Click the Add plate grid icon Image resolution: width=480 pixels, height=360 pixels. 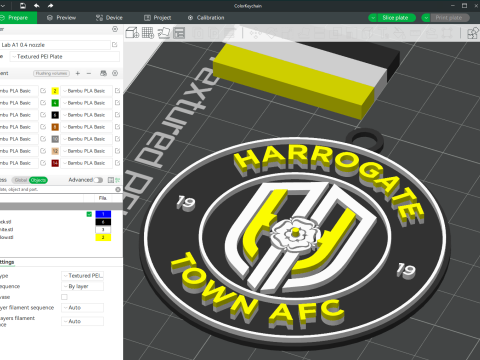click(x=148, y=33)
